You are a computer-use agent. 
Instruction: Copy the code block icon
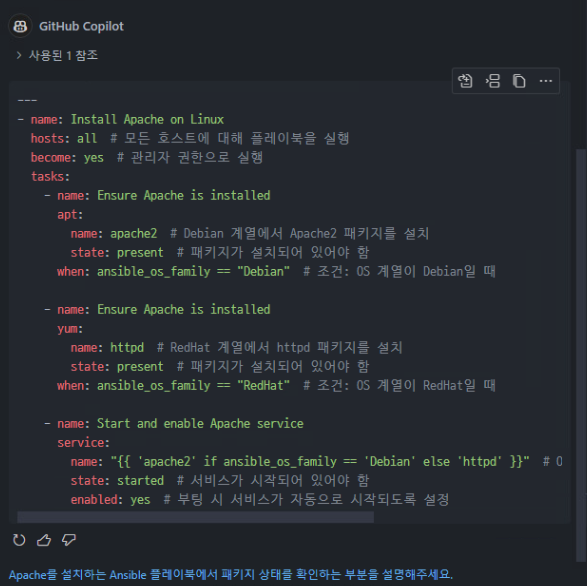point(519,81)
